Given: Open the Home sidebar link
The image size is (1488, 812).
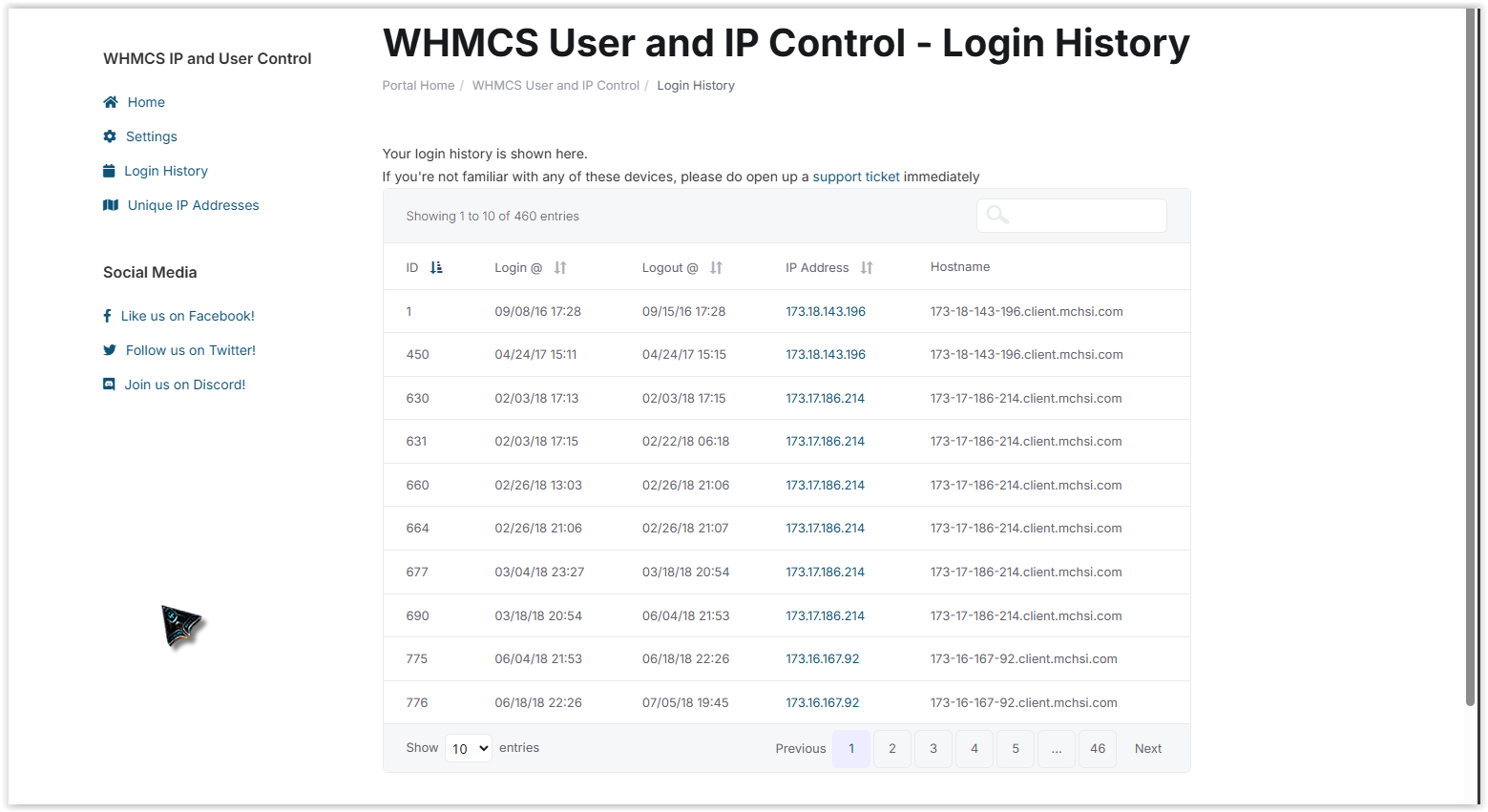Looking at the screenshot, I should tap(146, 102).
